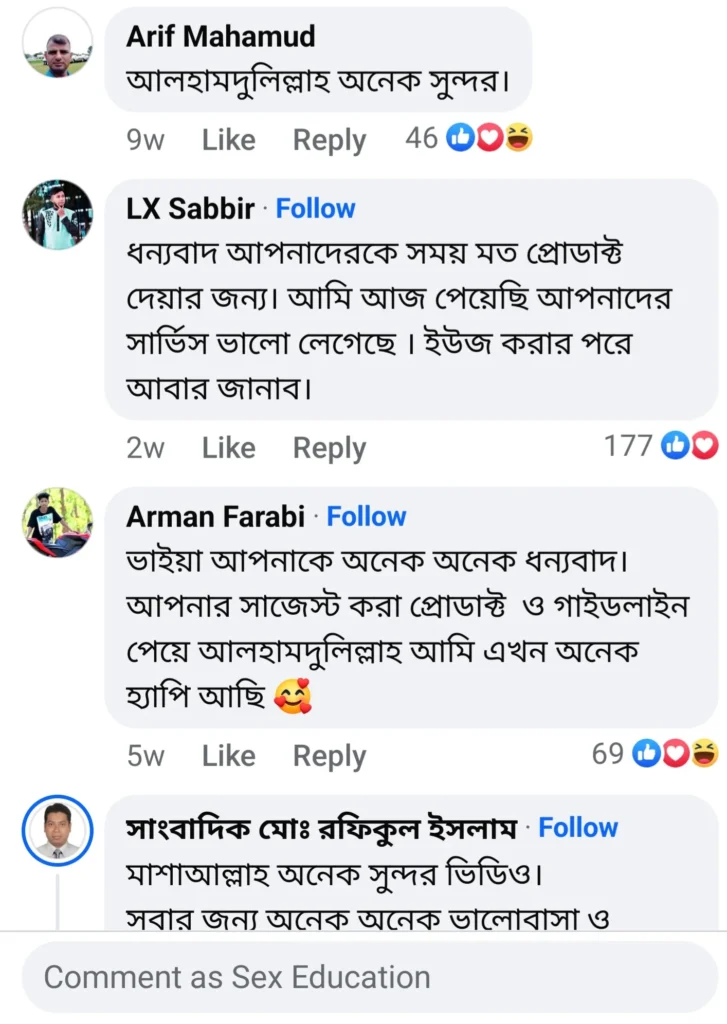The image size is (727, 1024).
Task: Click the love reaction beside 46
Action: coord(488,138)
